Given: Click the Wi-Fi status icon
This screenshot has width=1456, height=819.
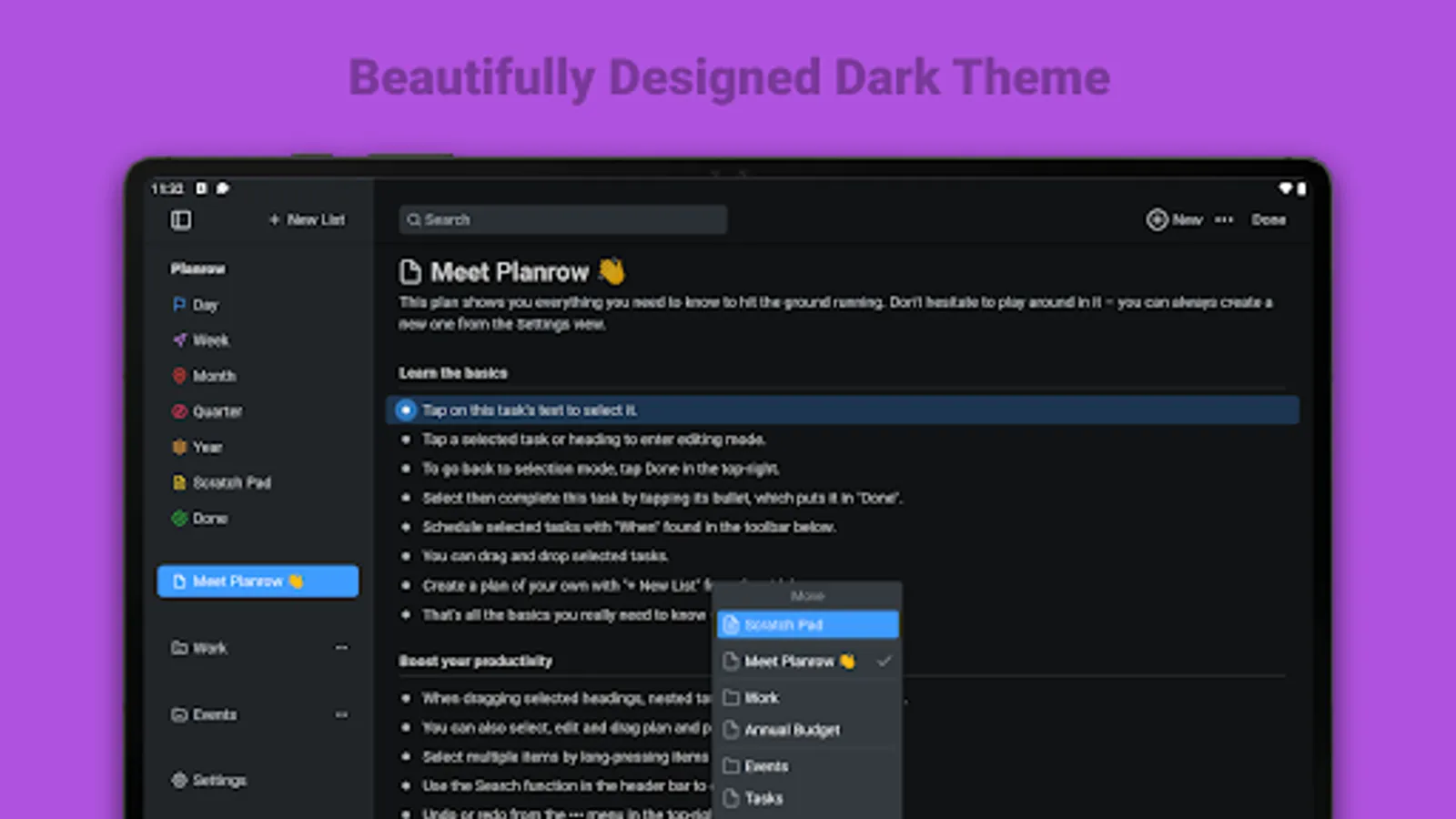Looking at the screenshot, I should click(x=1285, y=188).
